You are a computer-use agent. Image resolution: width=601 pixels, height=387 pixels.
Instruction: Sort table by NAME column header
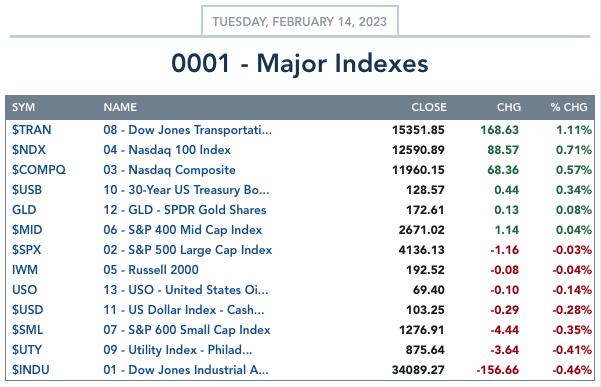click(x=120, y=107)
